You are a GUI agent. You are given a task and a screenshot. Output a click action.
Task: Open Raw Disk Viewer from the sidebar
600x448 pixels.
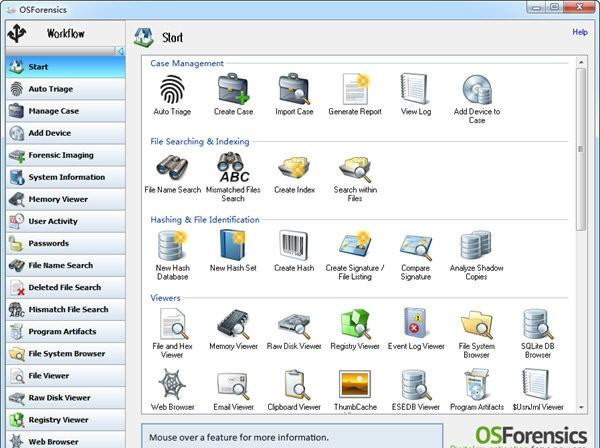pos(65,398)
